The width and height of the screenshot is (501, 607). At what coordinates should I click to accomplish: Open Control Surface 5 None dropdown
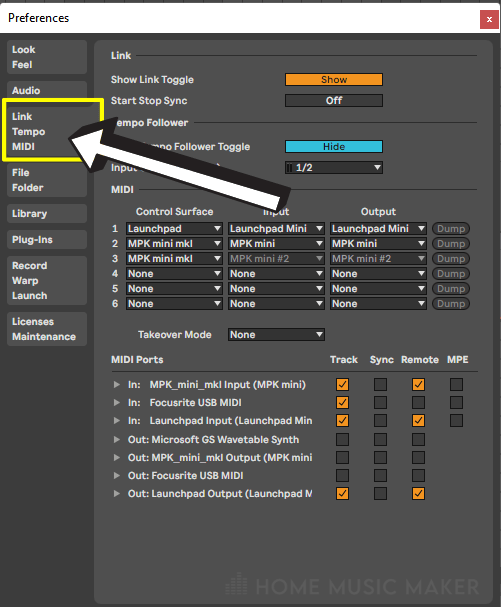pos(174,288)
